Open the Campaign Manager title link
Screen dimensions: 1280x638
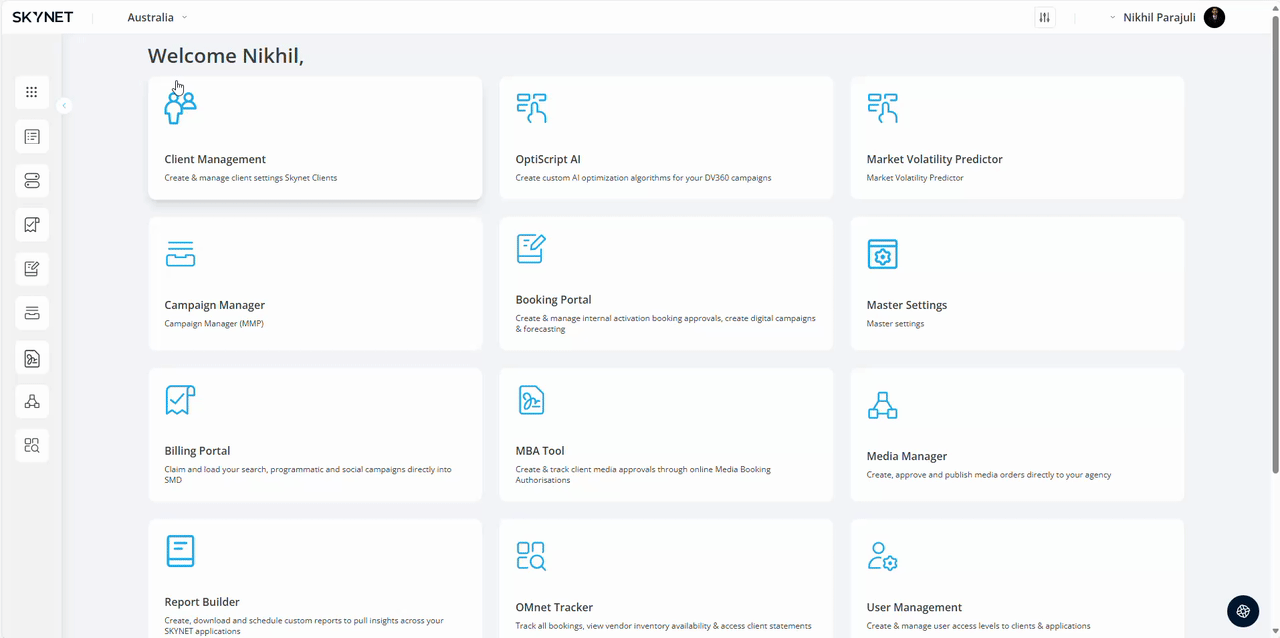click(x=214, y=305)
